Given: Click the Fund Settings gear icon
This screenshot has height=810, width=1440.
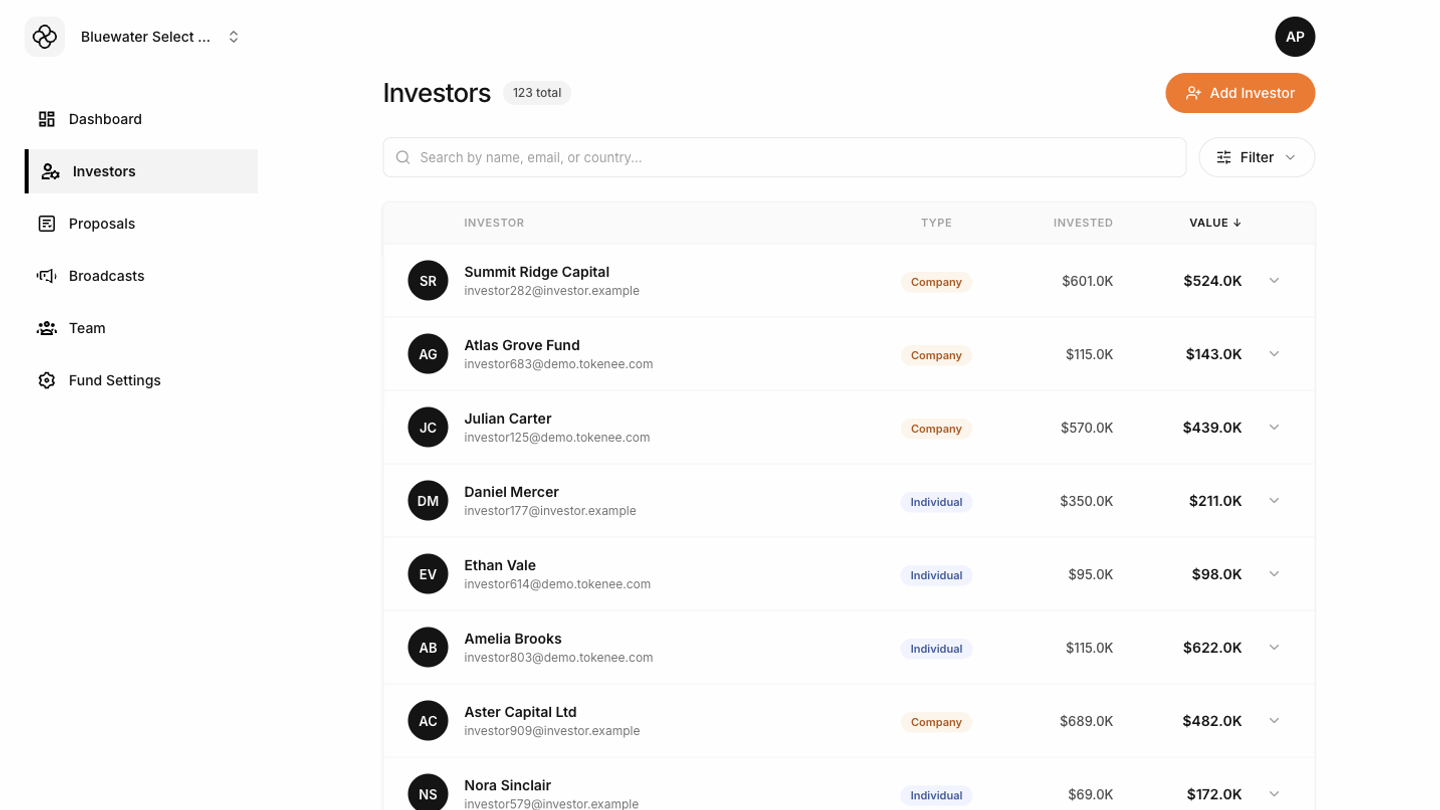Looking at the screenshot, I should coord(47,381).
